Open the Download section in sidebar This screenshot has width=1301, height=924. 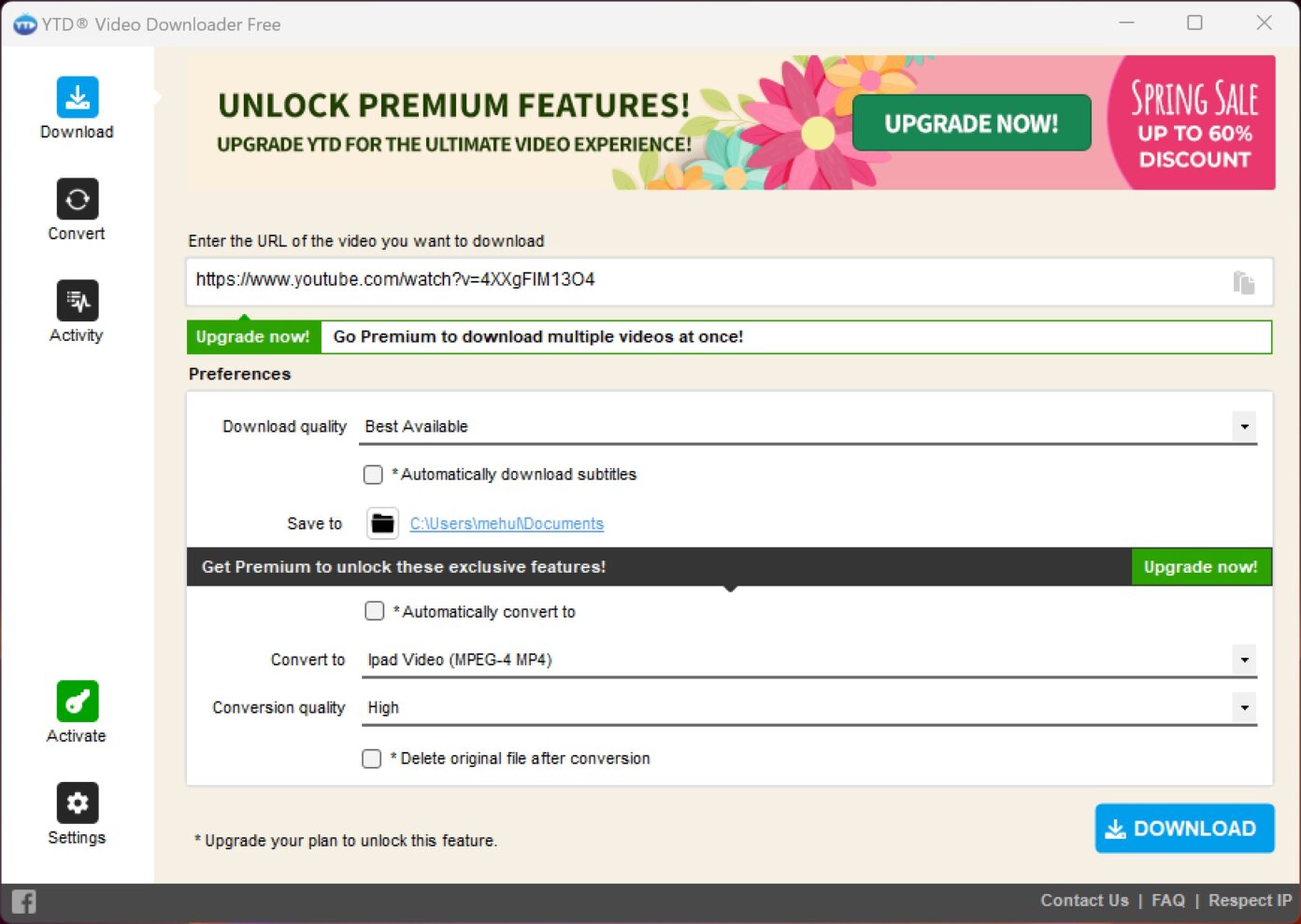pyautogui.click(x=77, y=98)
